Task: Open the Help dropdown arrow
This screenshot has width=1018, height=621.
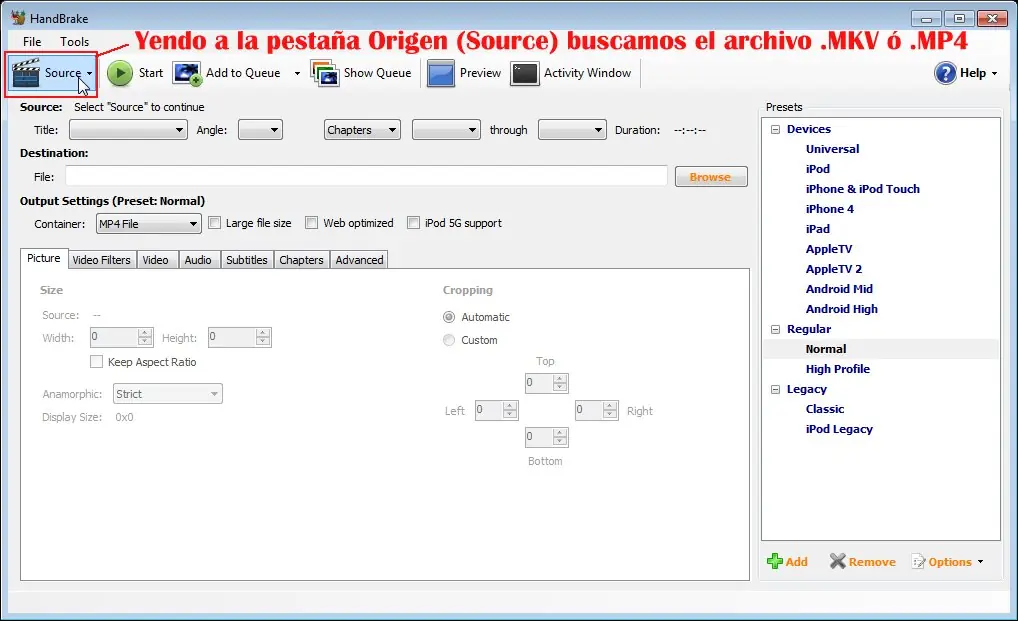Action: [x=995, y=73]
